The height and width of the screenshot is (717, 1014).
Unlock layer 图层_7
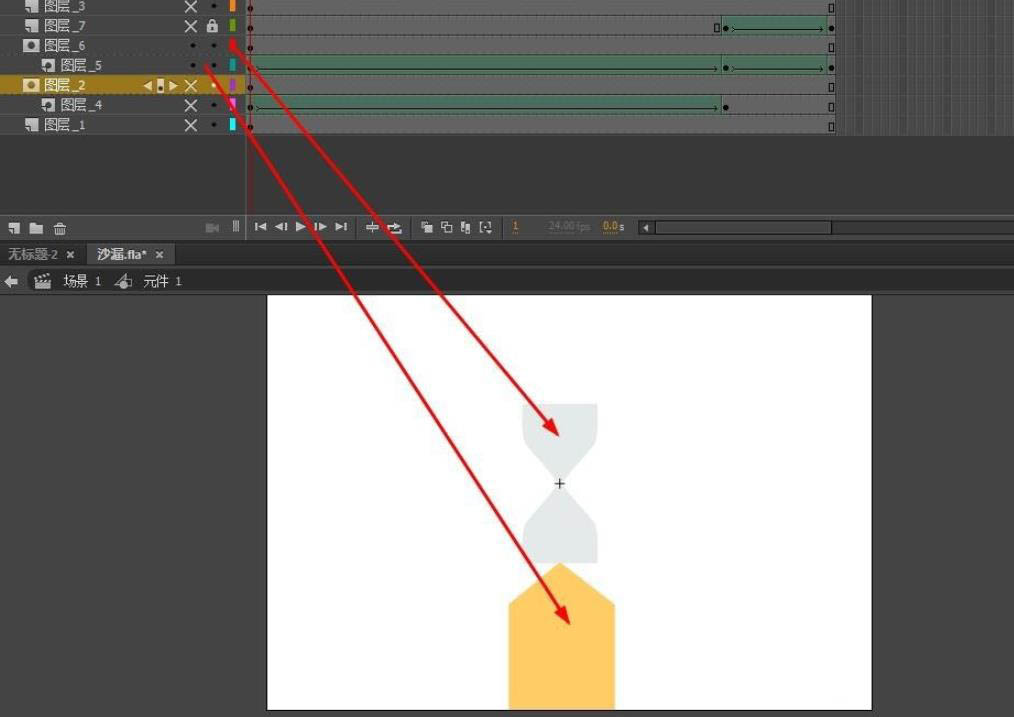pos(212,26)
